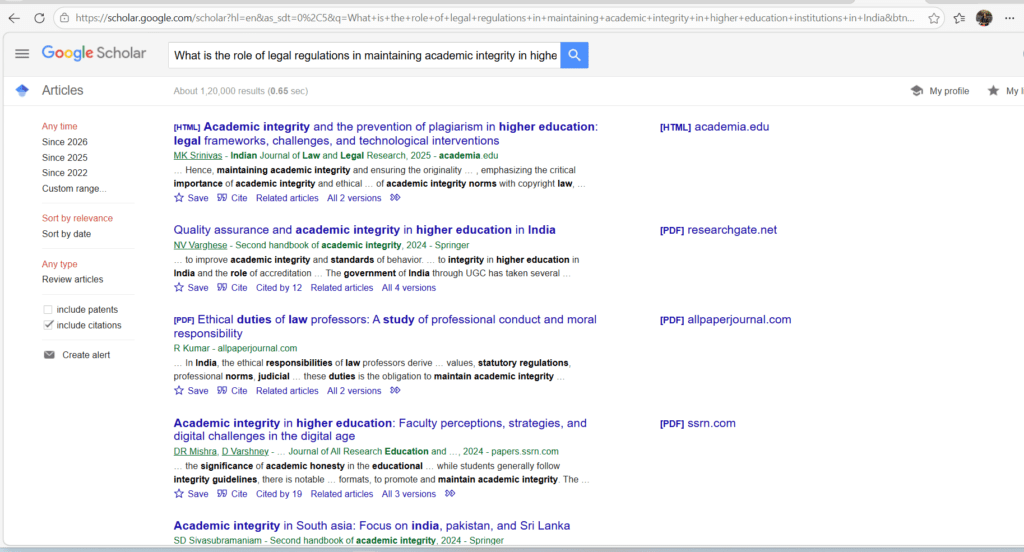Viewport: 1024px width, 552px height.
Task: Open the academia.edu HTML link
Action: [714, 127]
